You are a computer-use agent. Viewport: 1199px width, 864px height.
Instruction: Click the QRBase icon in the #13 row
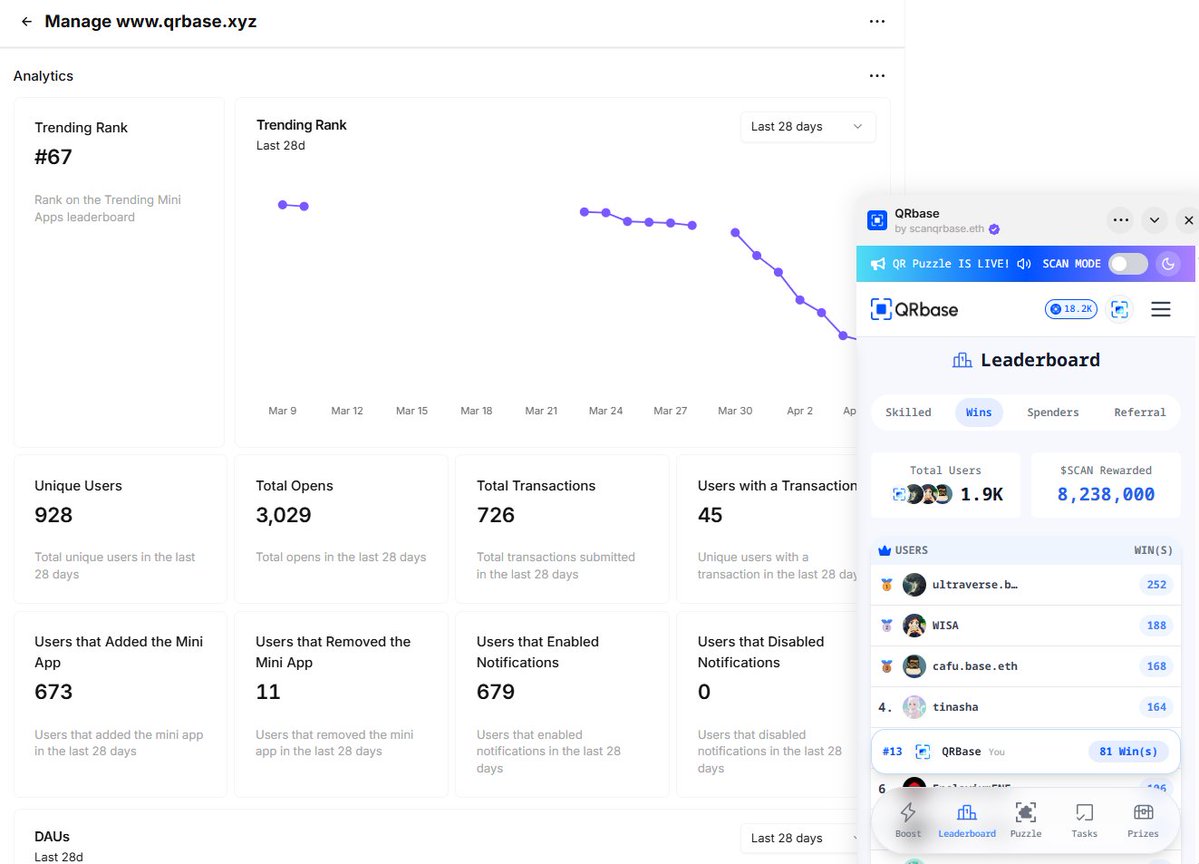coord(923,752)
